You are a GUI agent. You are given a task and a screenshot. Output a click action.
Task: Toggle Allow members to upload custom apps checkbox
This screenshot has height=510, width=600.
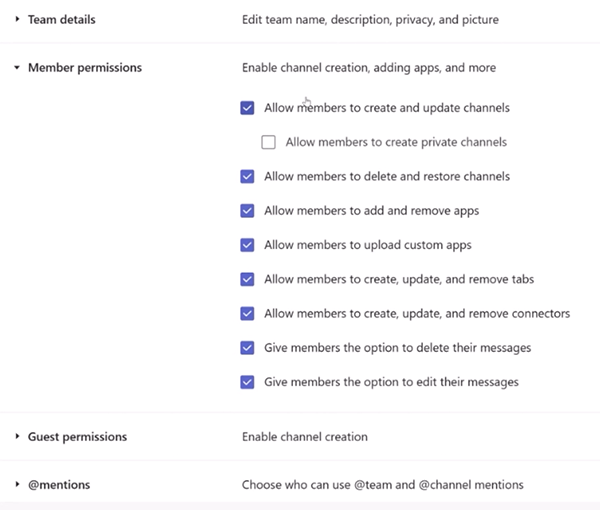[247, 245]
